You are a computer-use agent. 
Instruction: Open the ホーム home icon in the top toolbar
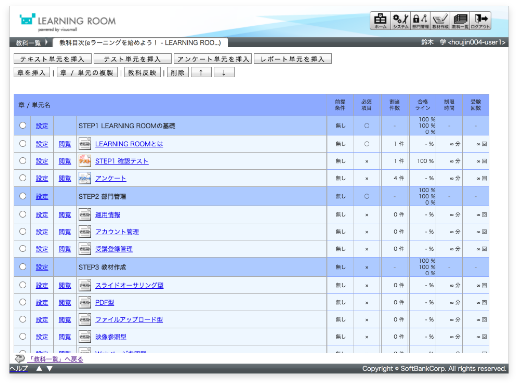(x=380, y=21)
